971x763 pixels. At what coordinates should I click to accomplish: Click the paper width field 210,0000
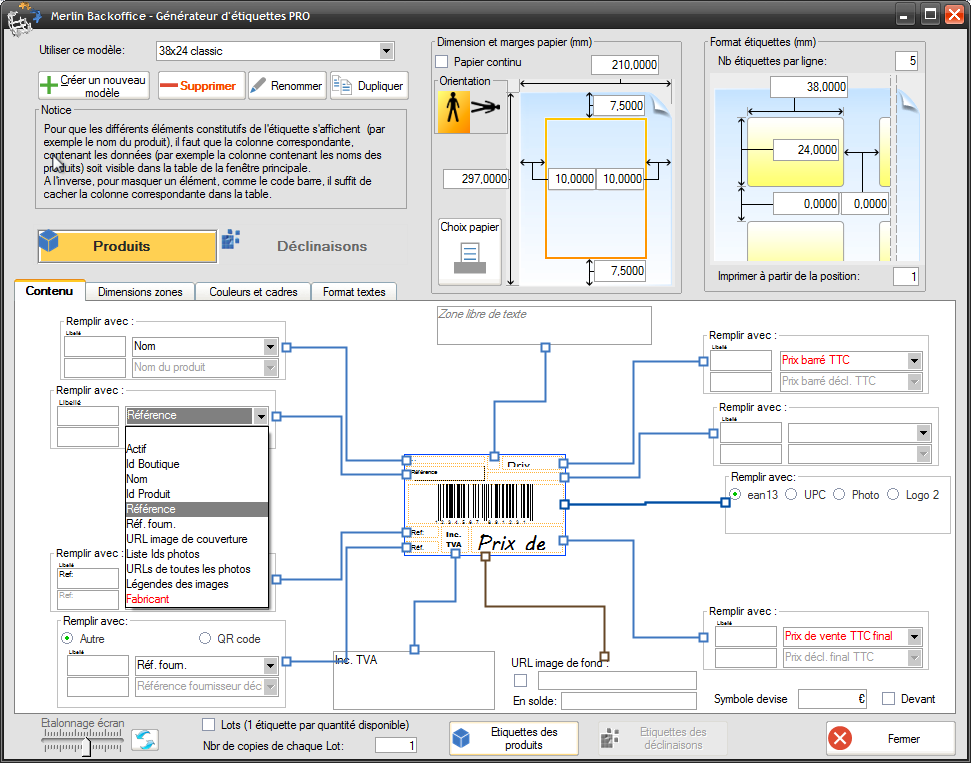pyautogui.click(x=624, y=64)
